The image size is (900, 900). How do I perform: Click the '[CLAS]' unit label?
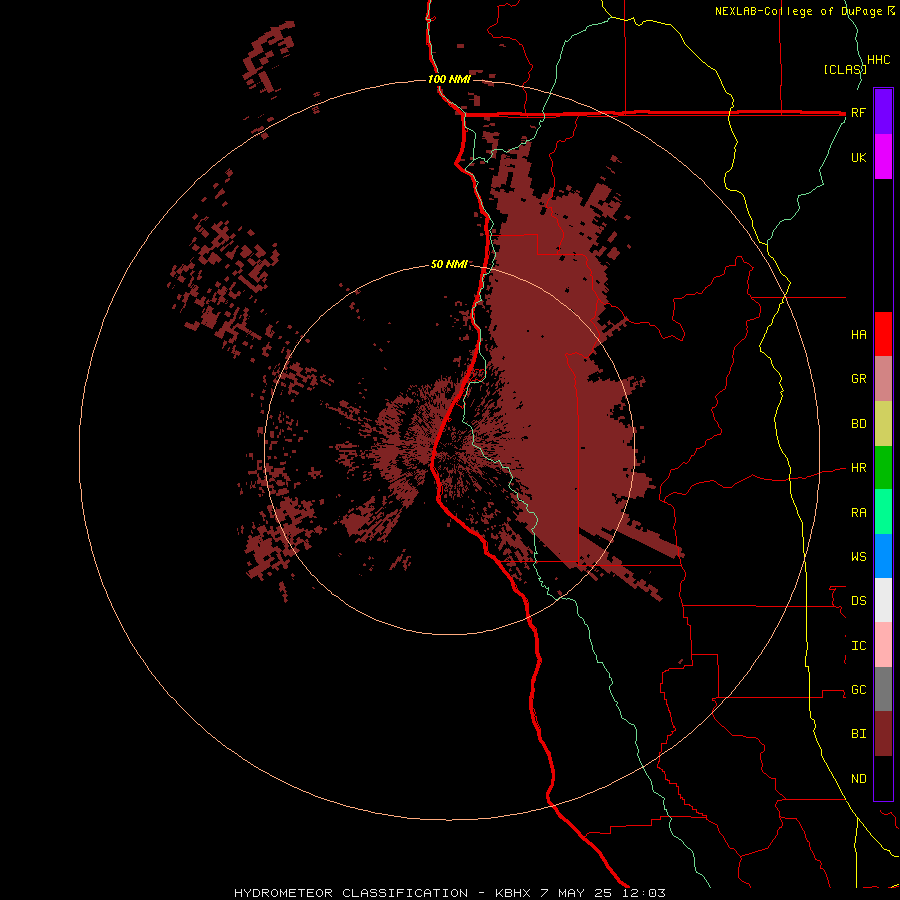coord(845,69)
